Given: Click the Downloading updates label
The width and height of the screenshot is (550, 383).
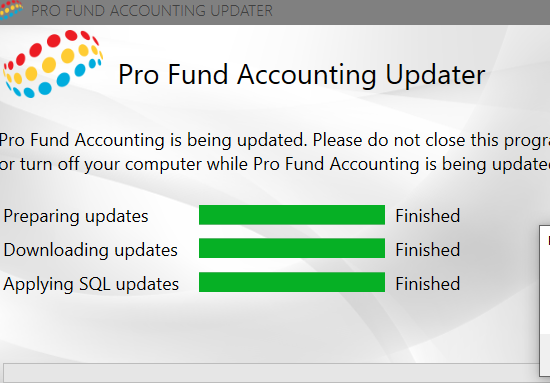Looking at the screenshot, I should click(90, 250).
